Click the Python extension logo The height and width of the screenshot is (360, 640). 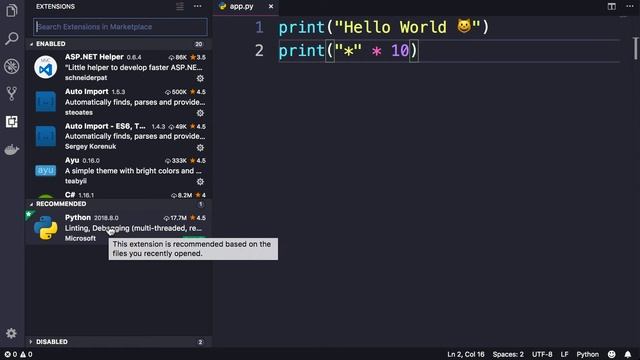(45, 227)
